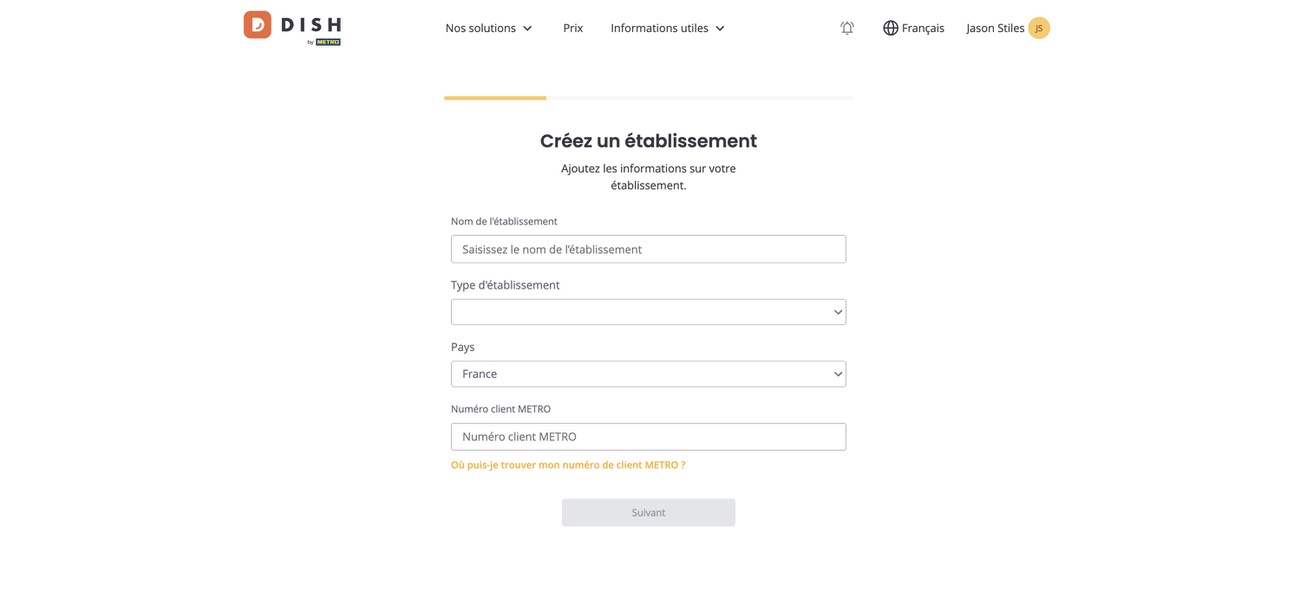Open the Type d'établissement dropdown
The height and width of the screenshot is (604, 1300).
coord(648,312)
